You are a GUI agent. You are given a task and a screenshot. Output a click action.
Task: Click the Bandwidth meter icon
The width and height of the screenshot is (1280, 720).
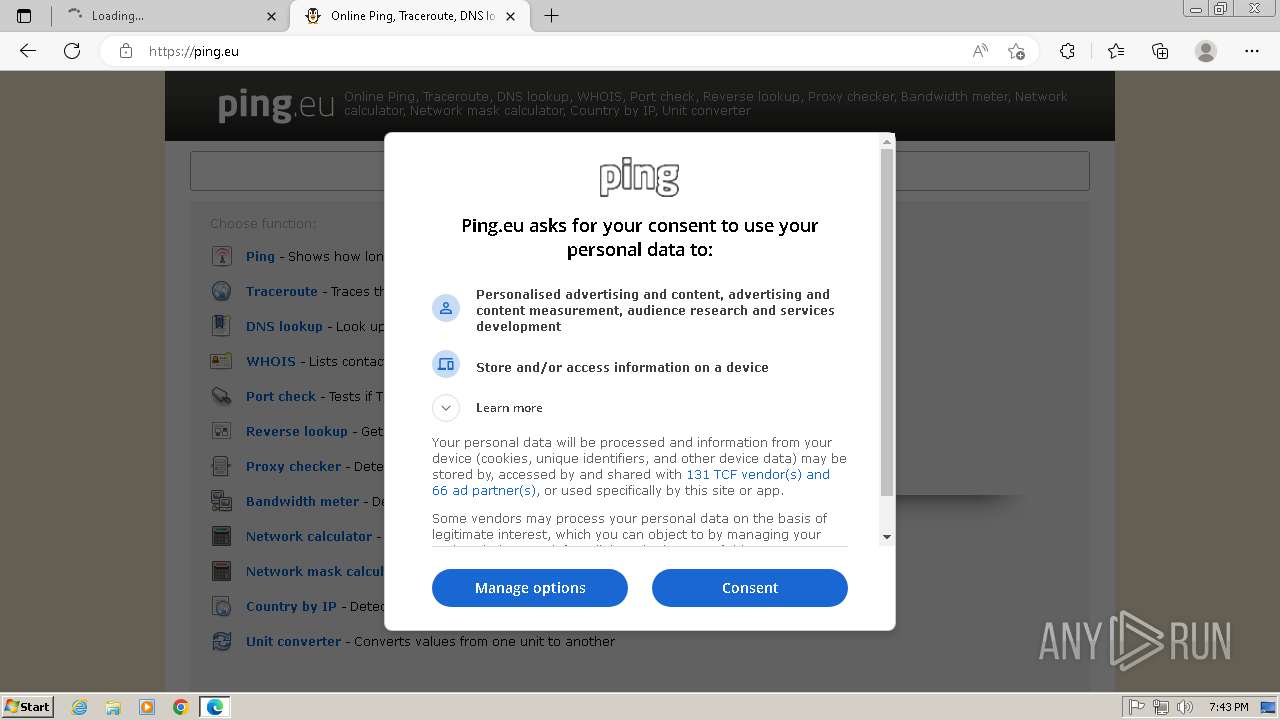pyautogui.click(x=221, y=501)
